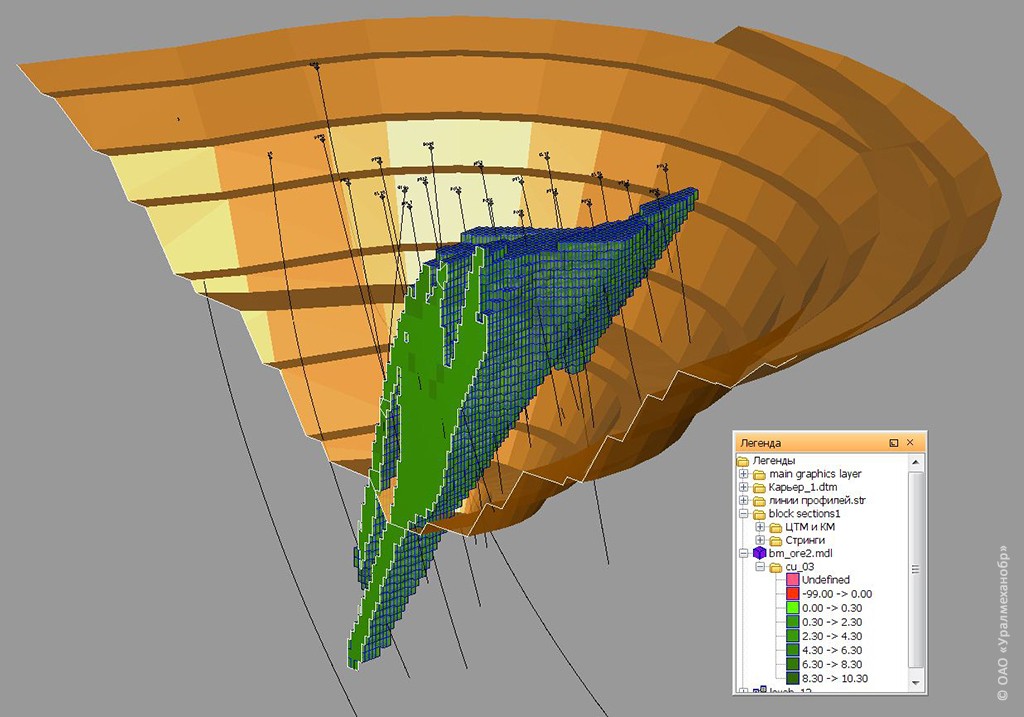Click the red -99.00 -> 0.00 swatch
This screenshot has width=1024, height=717.
(x=792, y=594)
